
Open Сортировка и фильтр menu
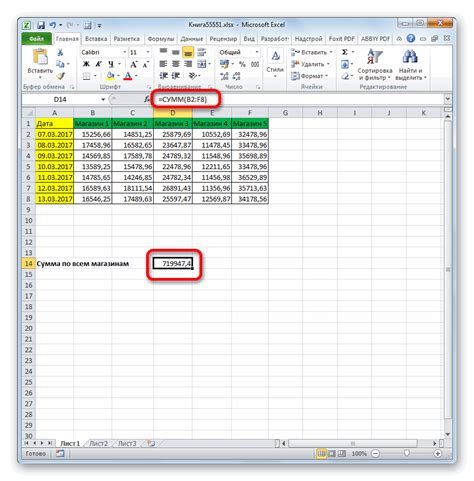(x=374, y=65)
